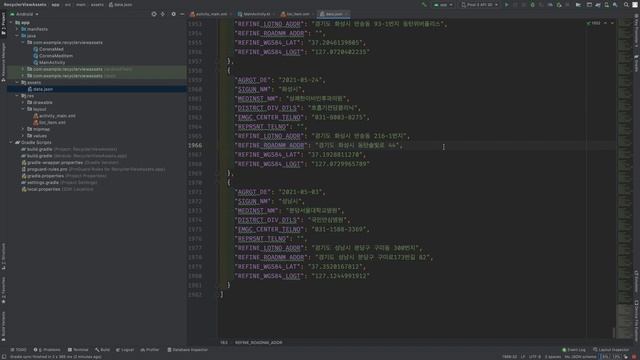Click REFINE_ROADNM_ADDR breadcrumb below editor
The image size is (640, 360).
[x=258, y=342]
